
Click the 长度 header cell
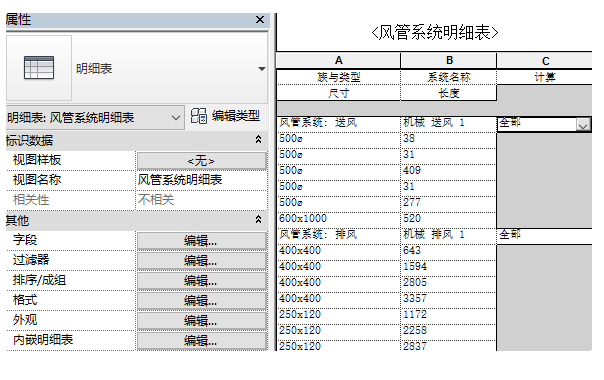449,93
